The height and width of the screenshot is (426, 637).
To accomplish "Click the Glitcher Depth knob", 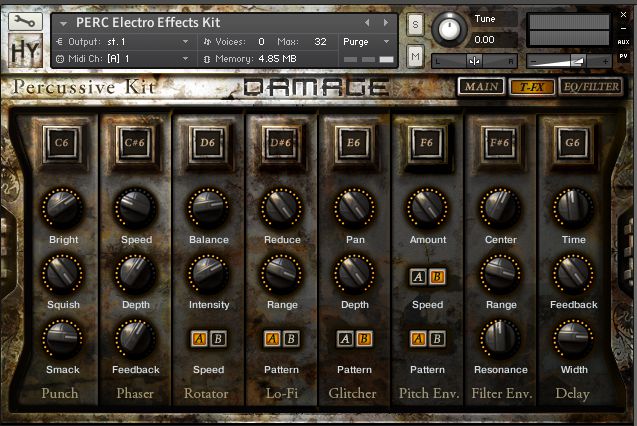I will click(x=354, y=274).
